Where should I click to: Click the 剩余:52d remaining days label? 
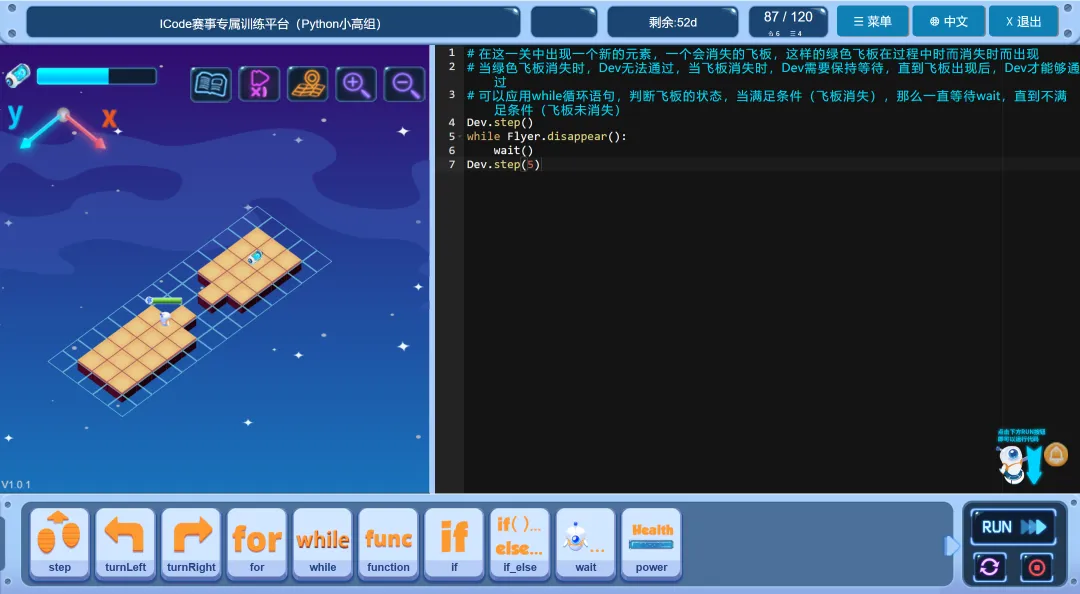point(673,22)
